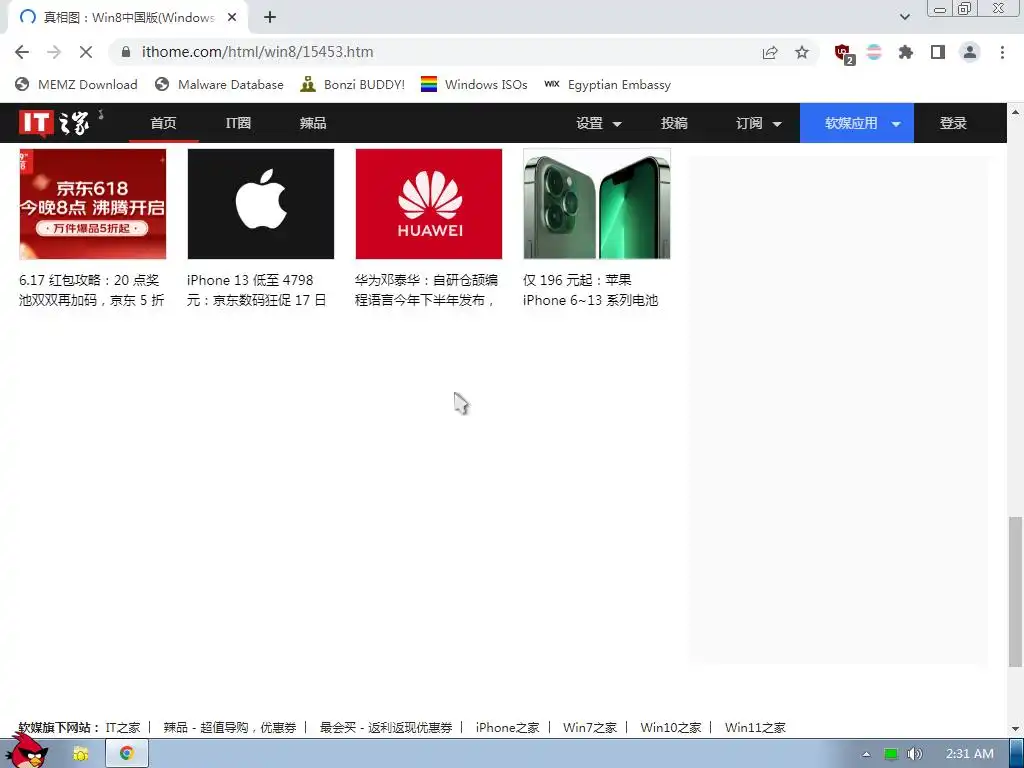Click the 登录 login button
Screen dimensions: 1024x768
click(953, 123)
